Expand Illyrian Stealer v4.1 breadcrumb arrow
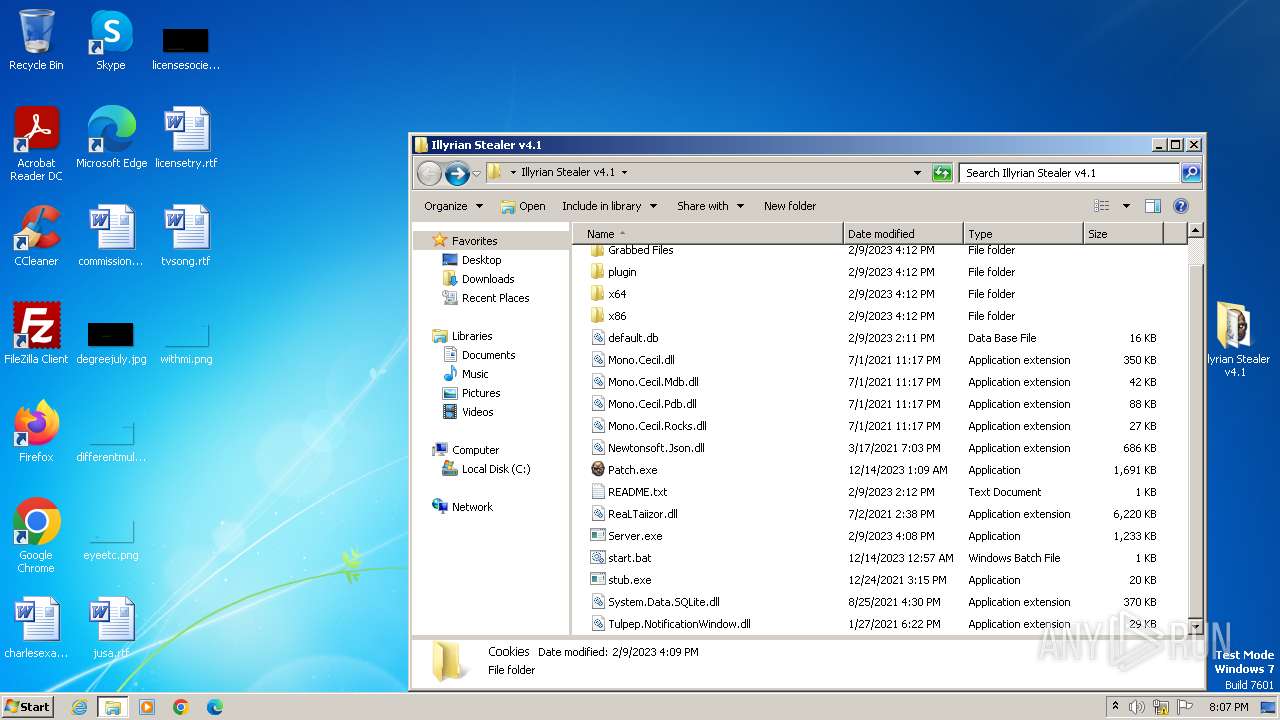 point(624,173)
